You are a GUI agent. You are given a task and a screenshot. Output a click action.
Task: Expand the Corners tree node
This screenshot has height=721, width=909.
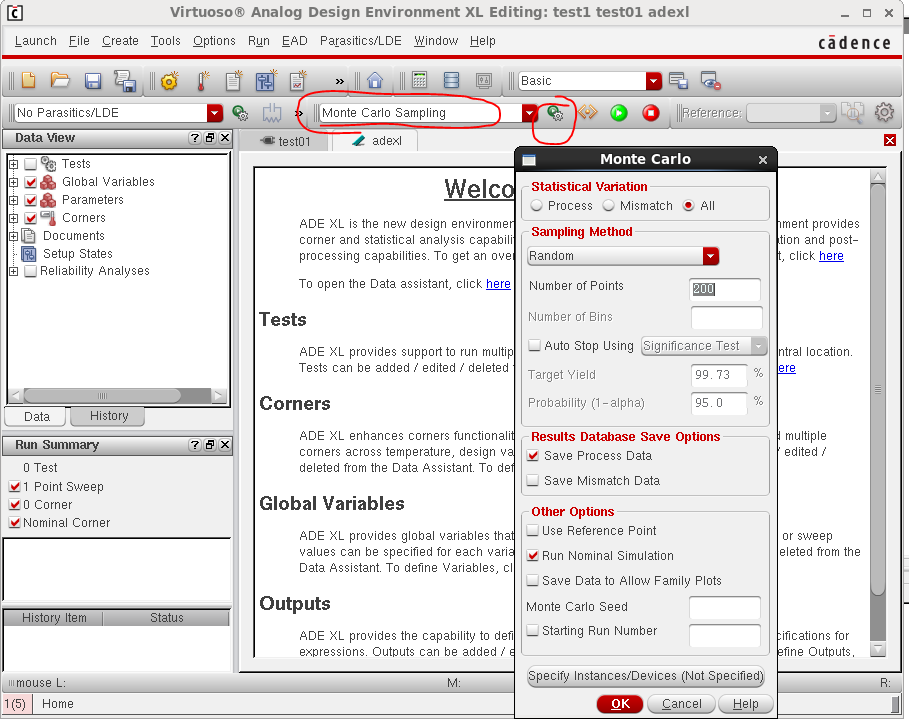click(x=13, y=218)
